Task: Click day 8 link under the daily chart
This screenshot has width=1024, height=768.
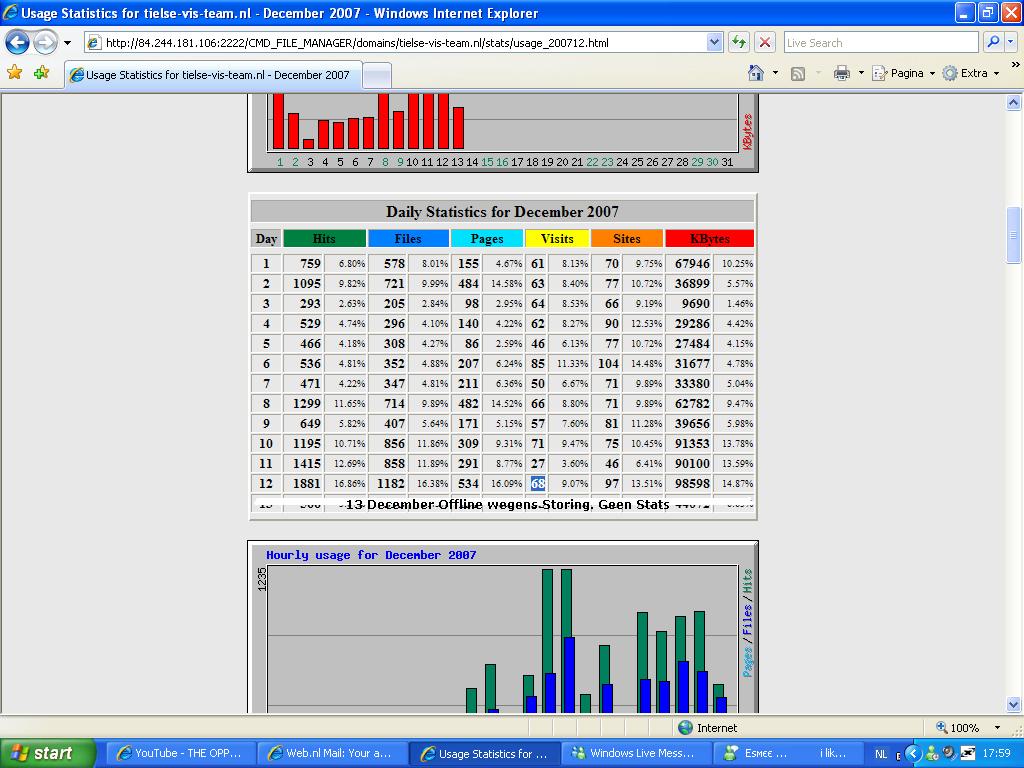Action: point(385,162)
